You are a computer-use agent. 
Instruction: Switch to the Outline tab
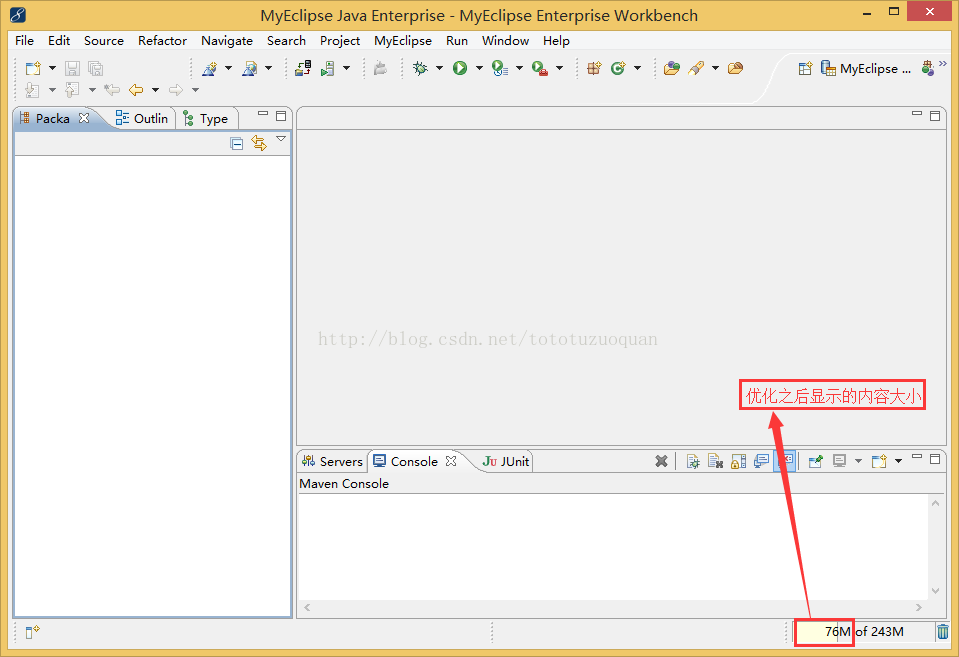point(142,118)
